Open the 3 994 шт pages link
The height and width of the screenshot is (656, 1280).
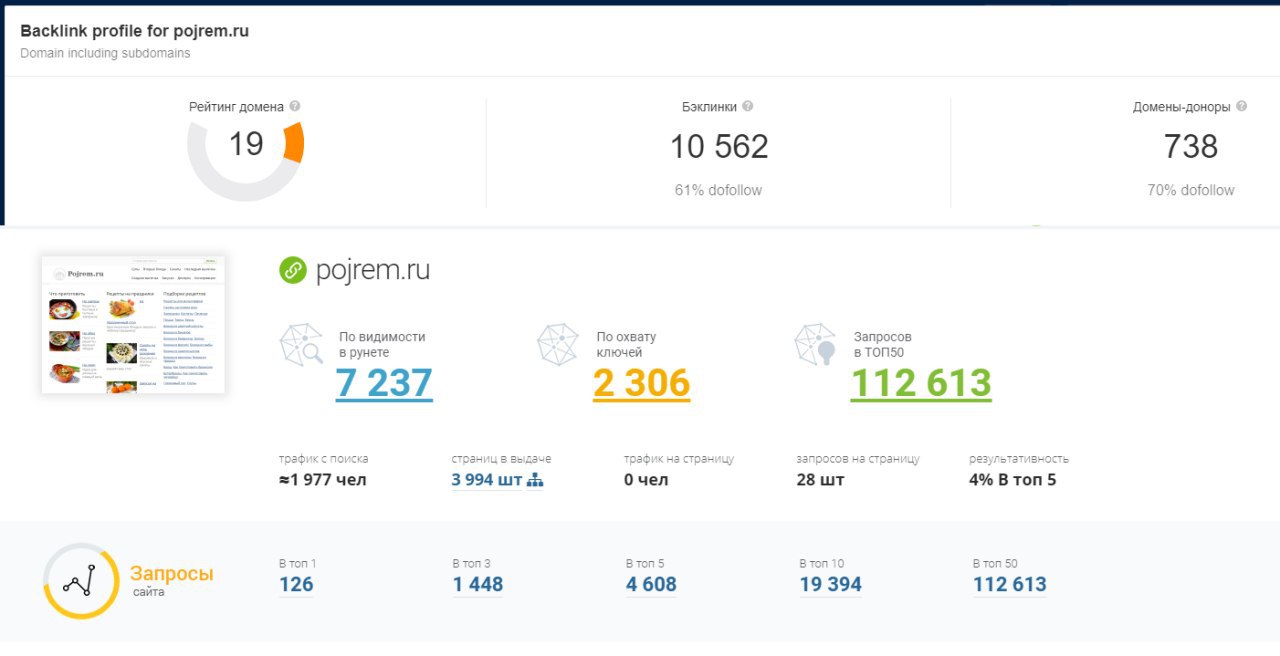click(x=487, y=480)
